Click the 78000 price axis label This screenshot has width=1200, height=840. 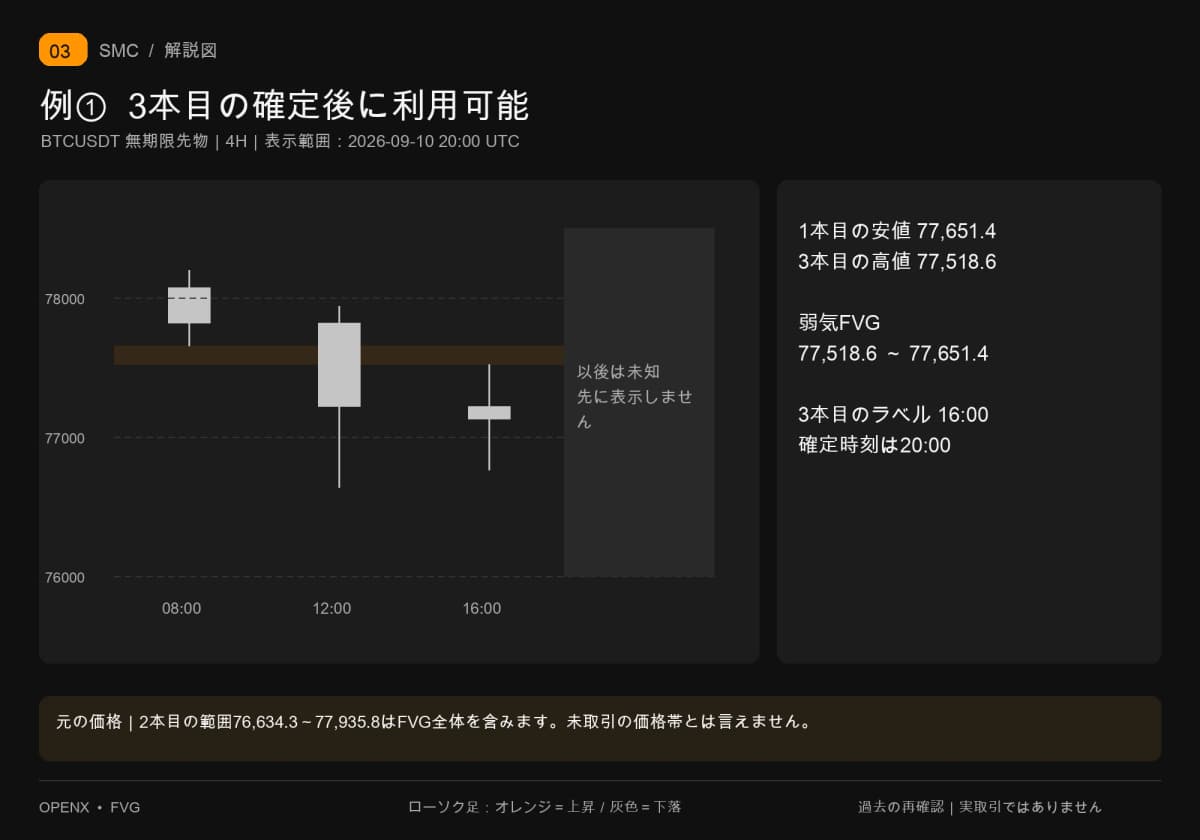(x=65, y=299)
